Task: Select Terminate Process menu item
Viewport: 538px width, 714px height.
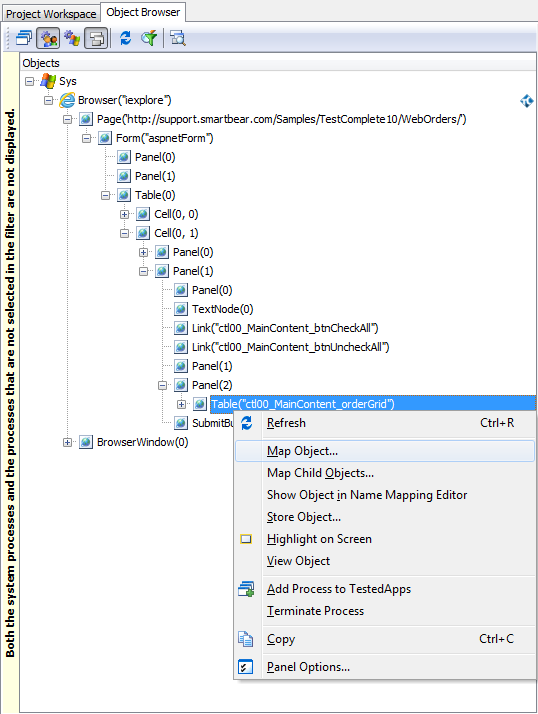Action: 385,611
